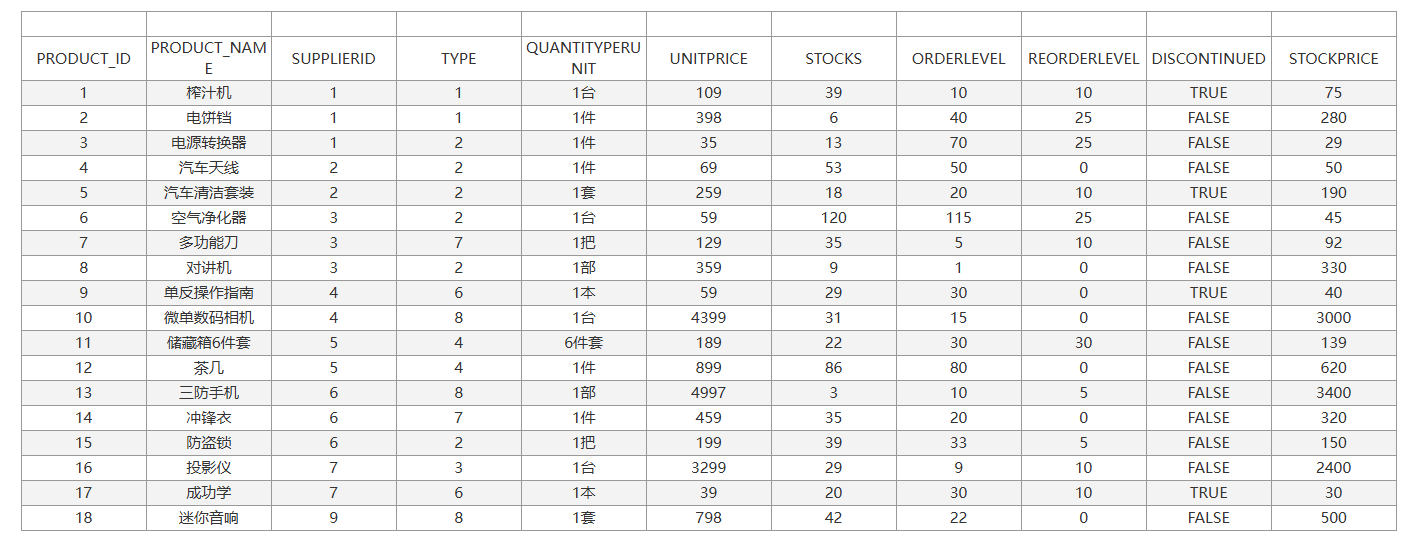Click unit price 4997 cell
The height and width of the screenshot is (542, 1413).
(x=709, y=393)
